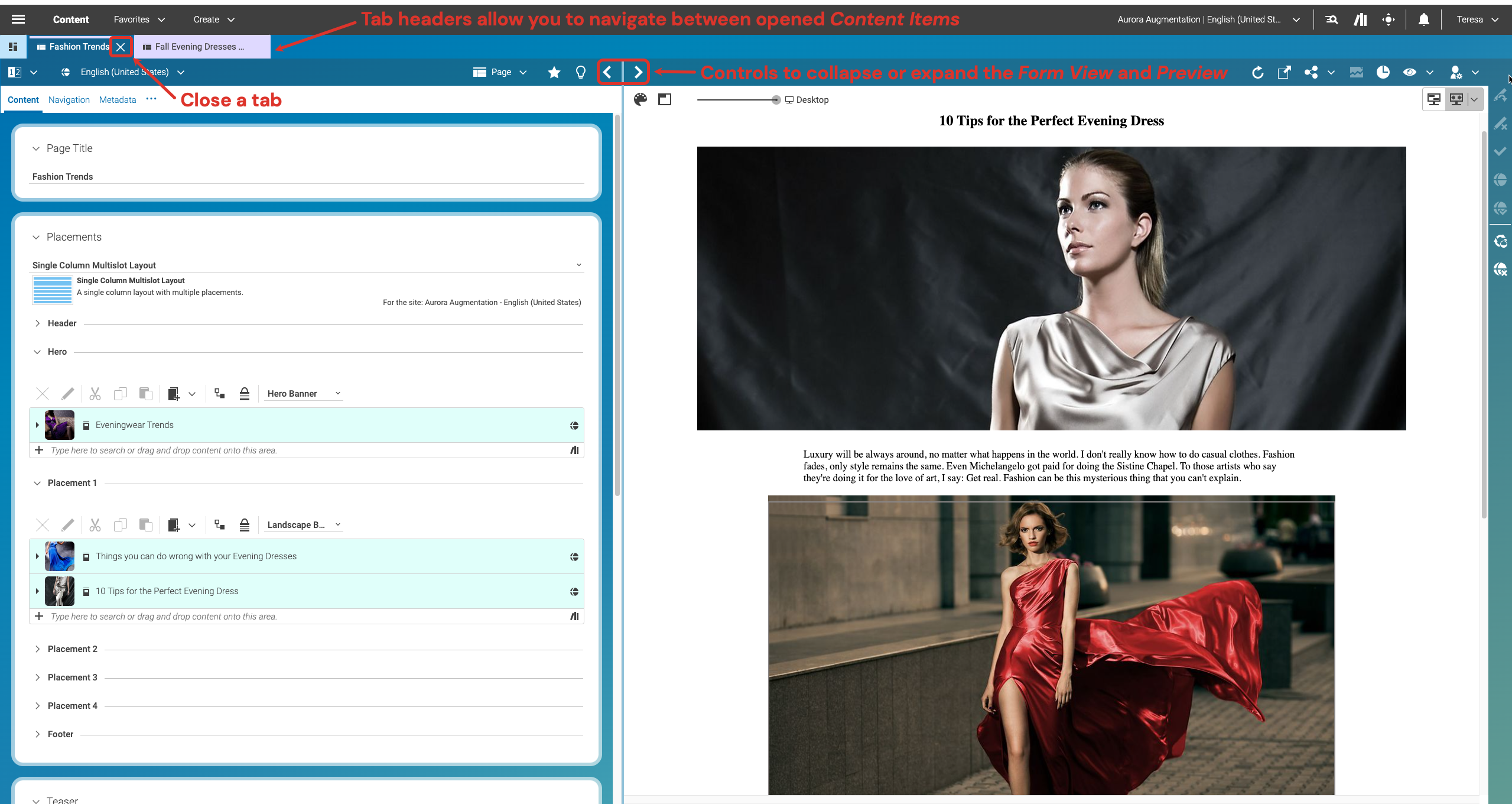Collapse the Form View with the left arrow

coord(607,72)
